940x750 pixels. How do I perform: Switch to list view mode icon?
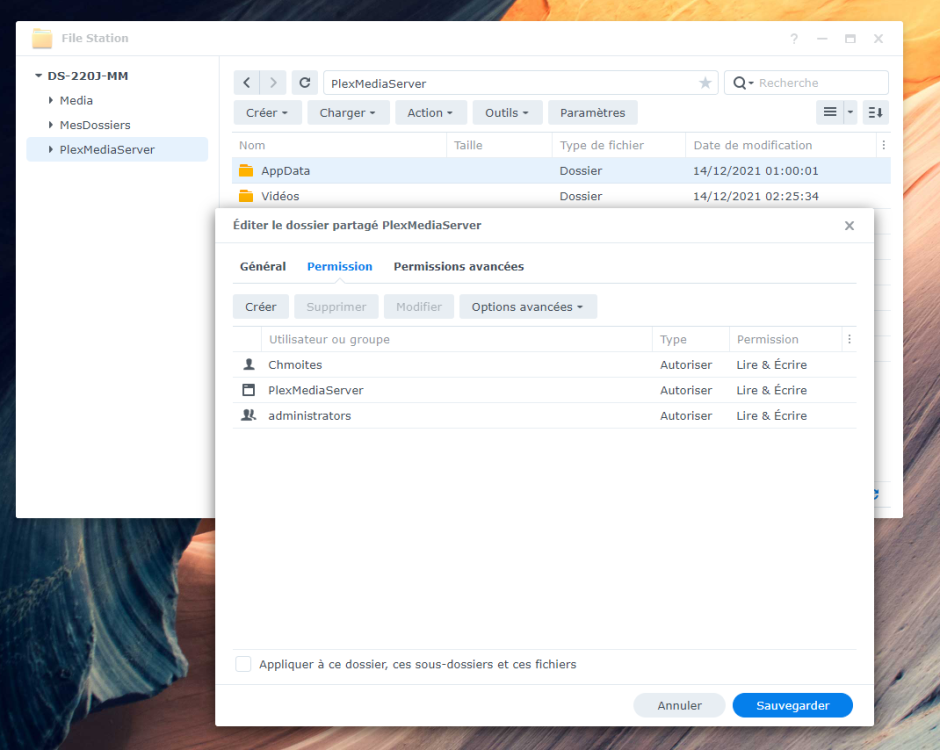[x=830, y=112]
